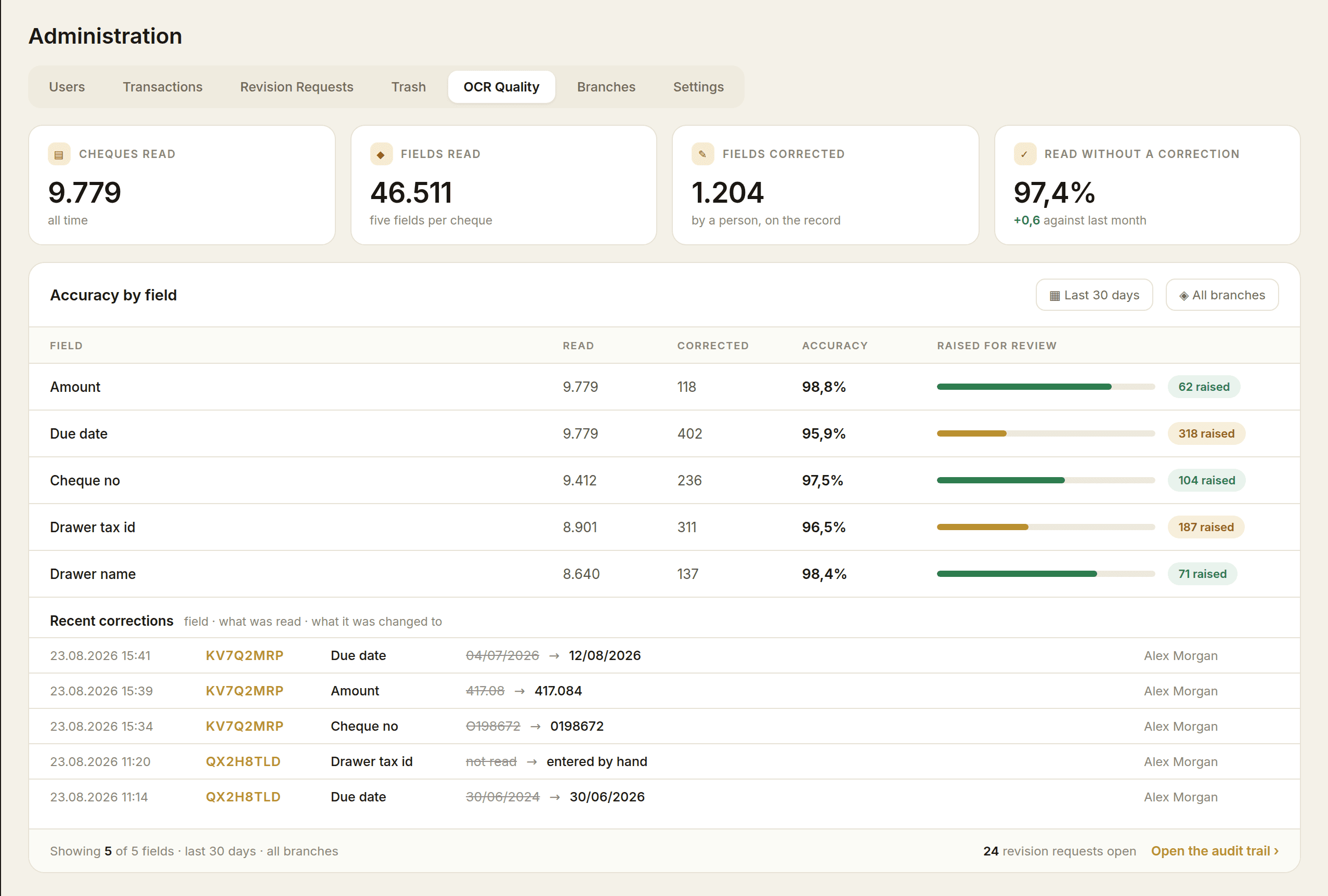Image resolution: width=1328 pixels, height=896 pixels.
Task: Click the 104 raised badge
Action: (x=1206, y=481)
